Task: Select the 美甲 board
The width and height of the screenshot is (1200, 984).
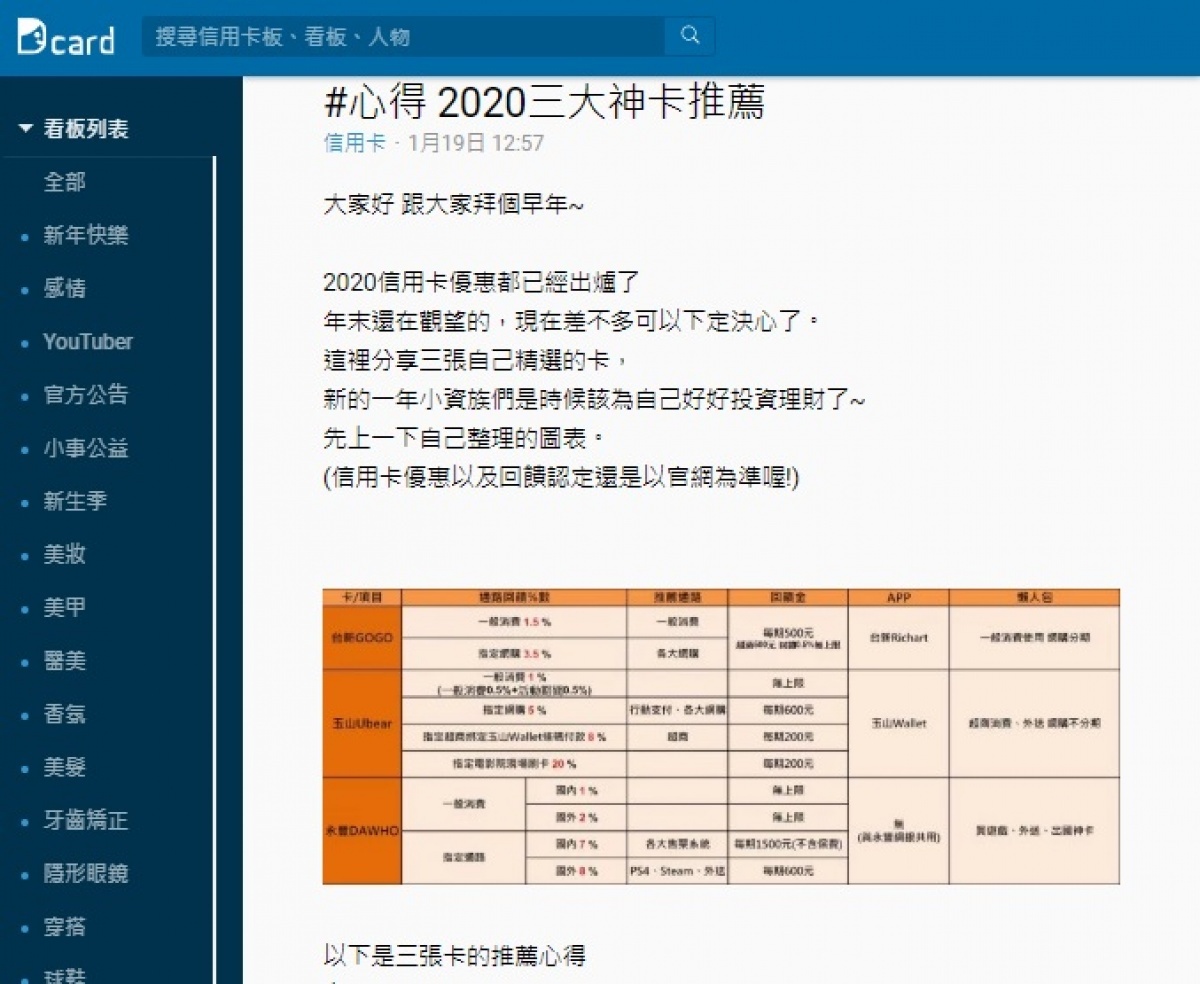Action: 64,607
